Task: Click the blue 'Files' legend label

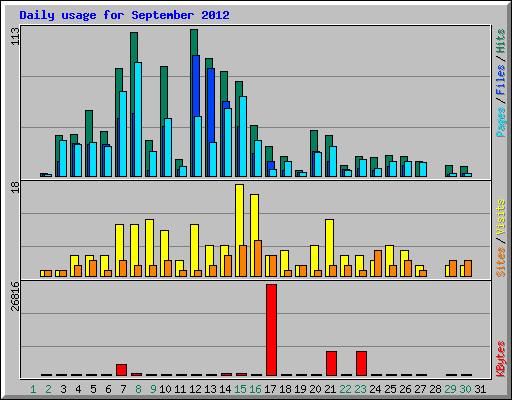Action: [x=501, y=79]
